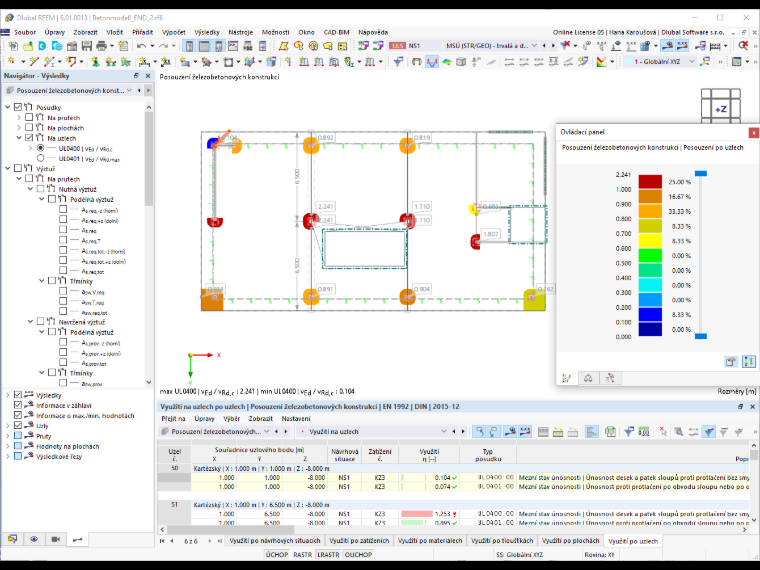Viewport: 760px width, 570px height.
Task: Click the result details magnifier icon in table toolbar
Action: (679, 431)
